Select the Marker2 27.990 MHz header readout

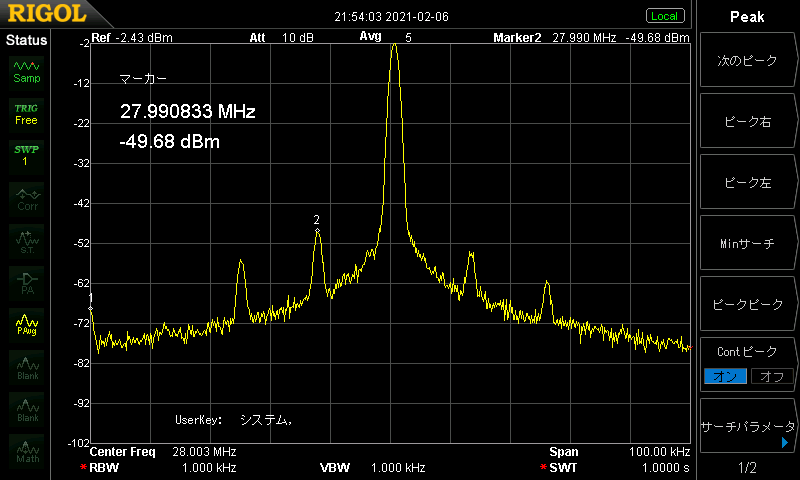coord(591,38)
